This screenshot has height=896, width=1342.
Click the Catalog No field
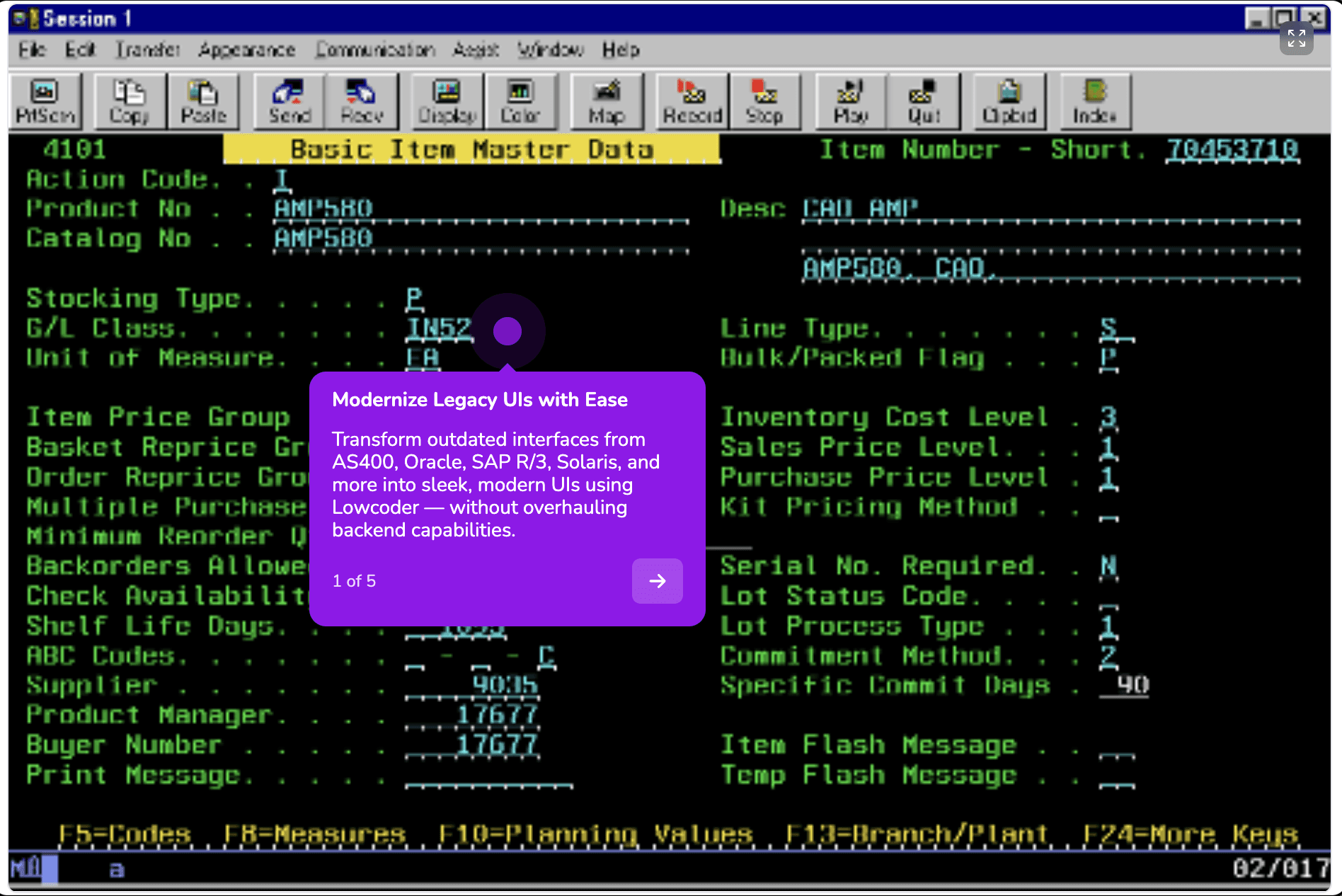(x=481, y=239)
